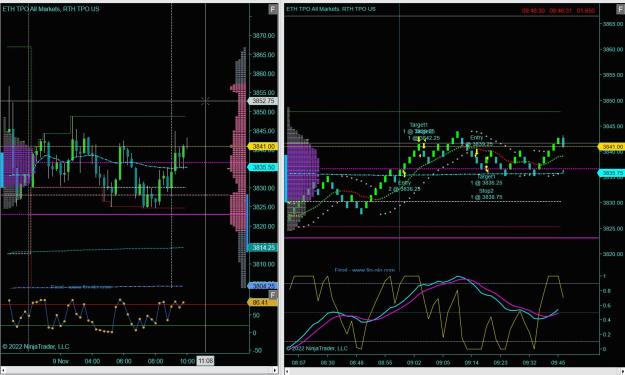Click the Target1 label above 3842.25
The height and width of the screenshot is (375, 625).
coord(418,125)
